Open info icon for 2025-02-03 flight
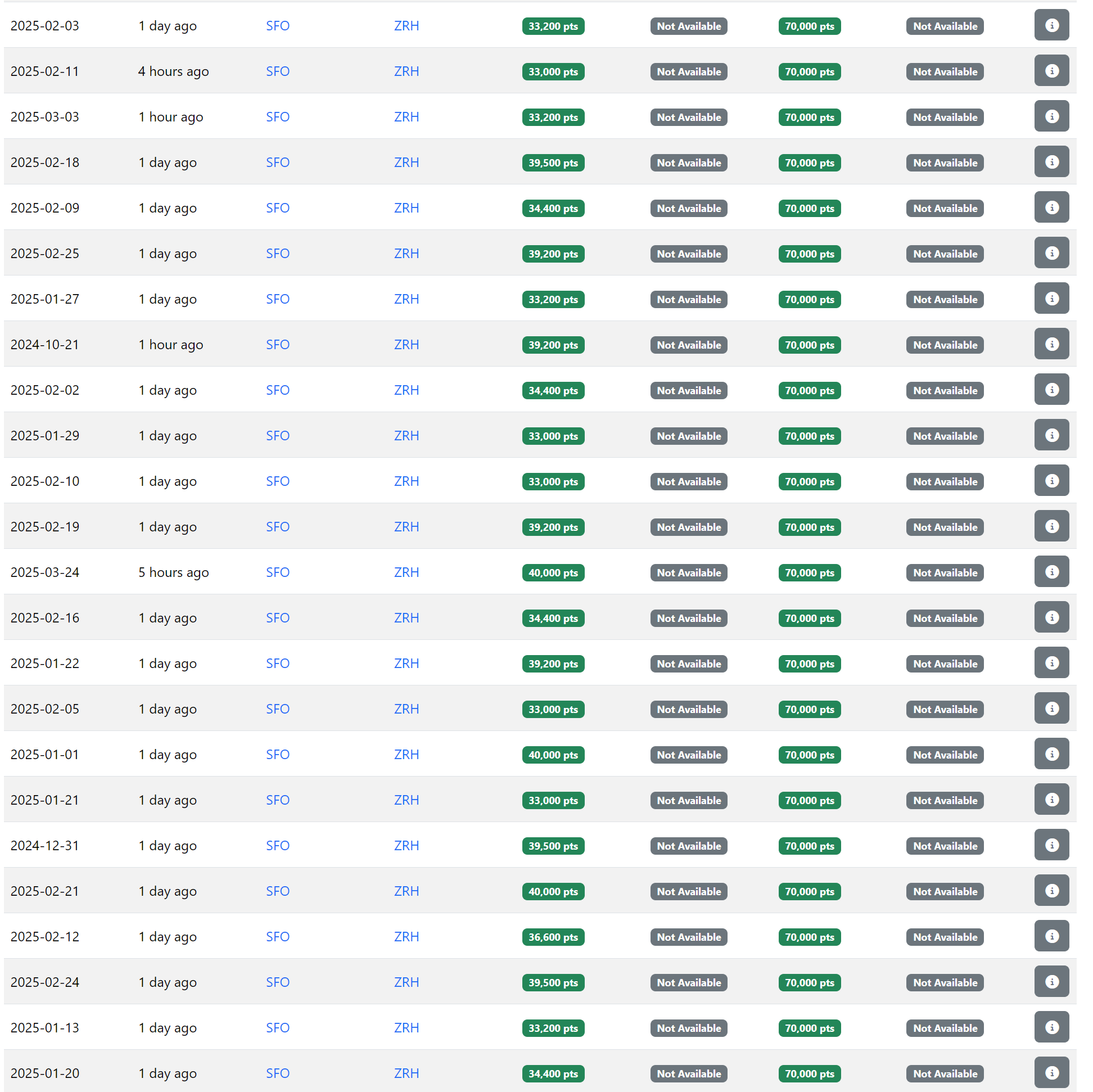The image size is (1093, 1092). (1051, 25)
